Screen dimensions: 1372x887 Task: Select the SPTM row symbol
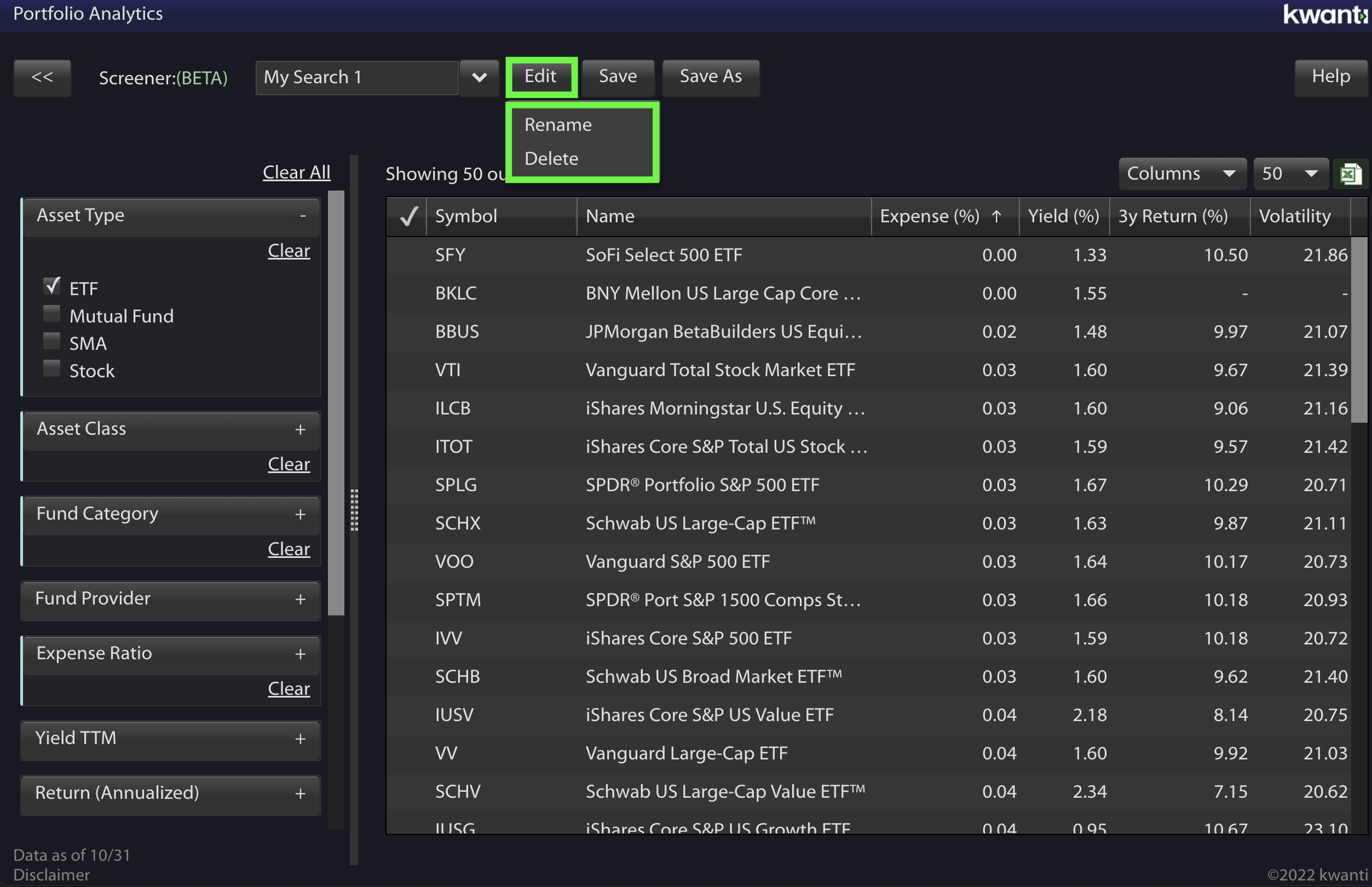[x=458, y=600]
